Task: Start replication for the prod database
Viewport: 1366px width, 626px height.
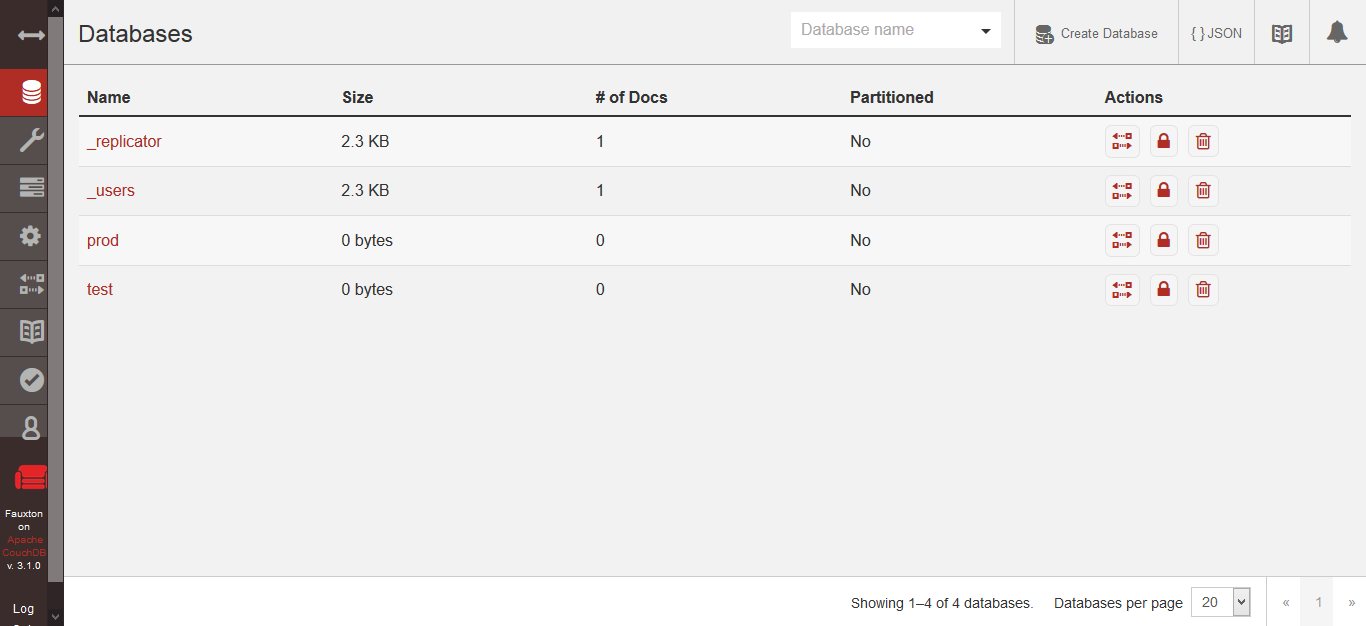Action: pyautogui.click(x=1122, y=240)
